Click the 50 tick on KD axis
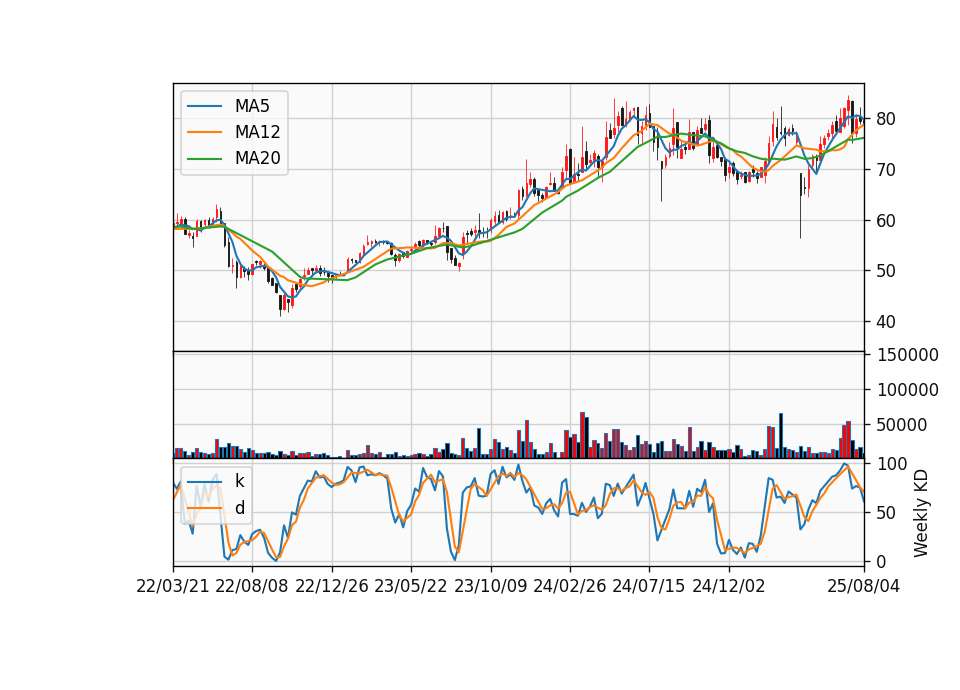The width and height of the screenshot is (960, 690). tap(886, 513)
